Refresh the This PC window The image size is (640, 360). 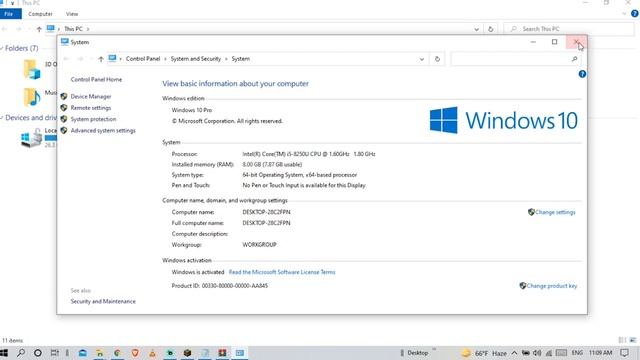491,29
